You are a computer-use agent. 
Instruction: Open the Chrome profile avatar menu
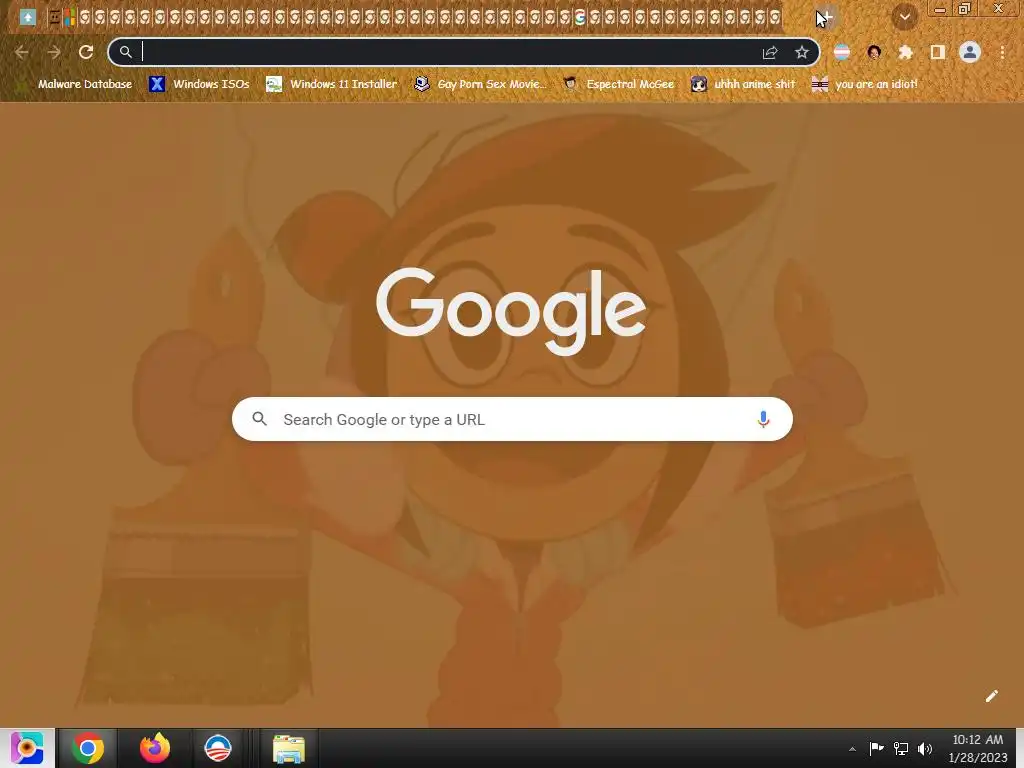[970, 52]
